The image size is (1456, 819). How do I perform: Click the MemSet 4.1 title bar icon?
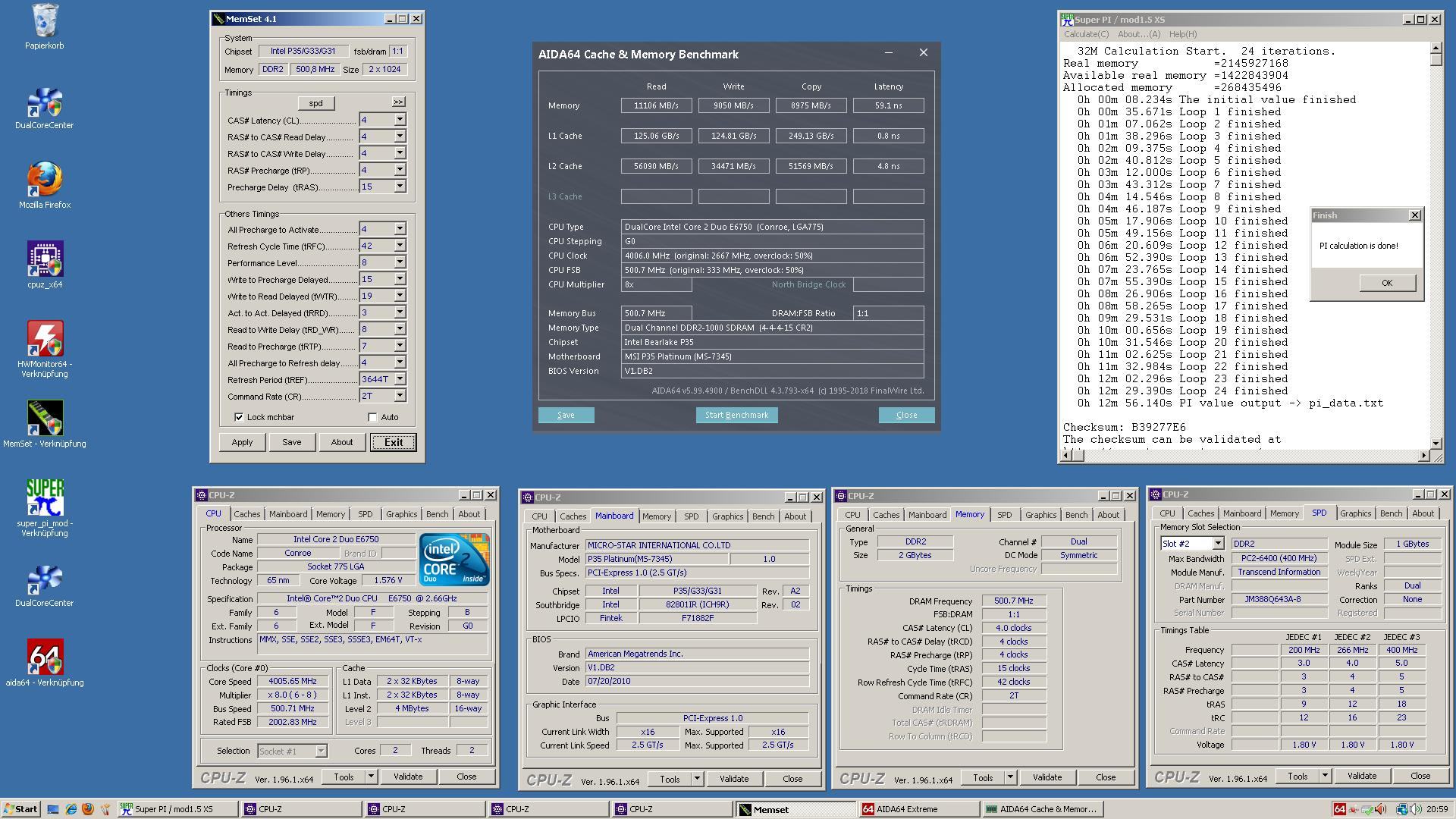point(218,19)
